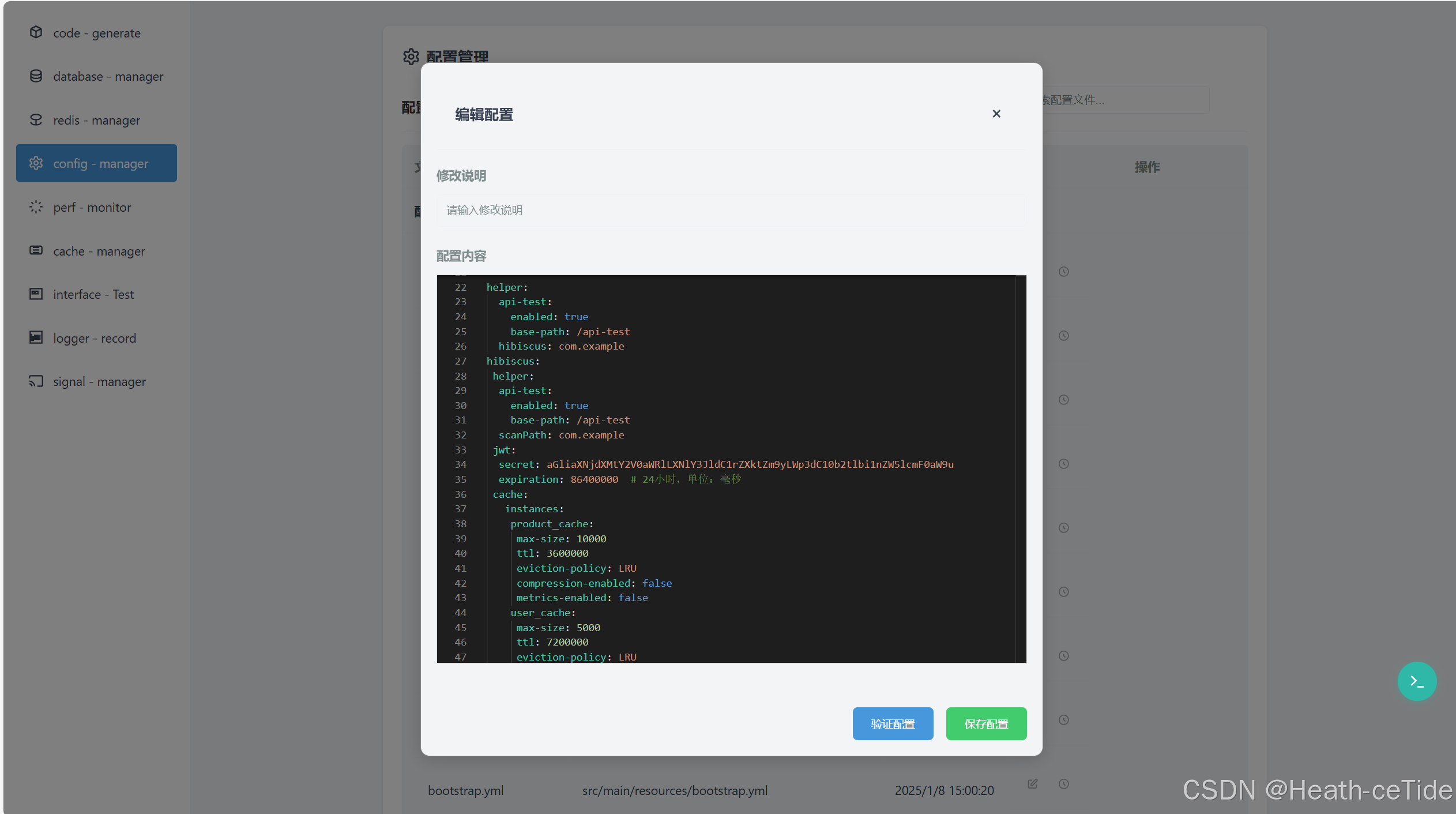Screen dimensions: 1456x814
Task: Click line 34 secret value in editor
Action: 750,465
